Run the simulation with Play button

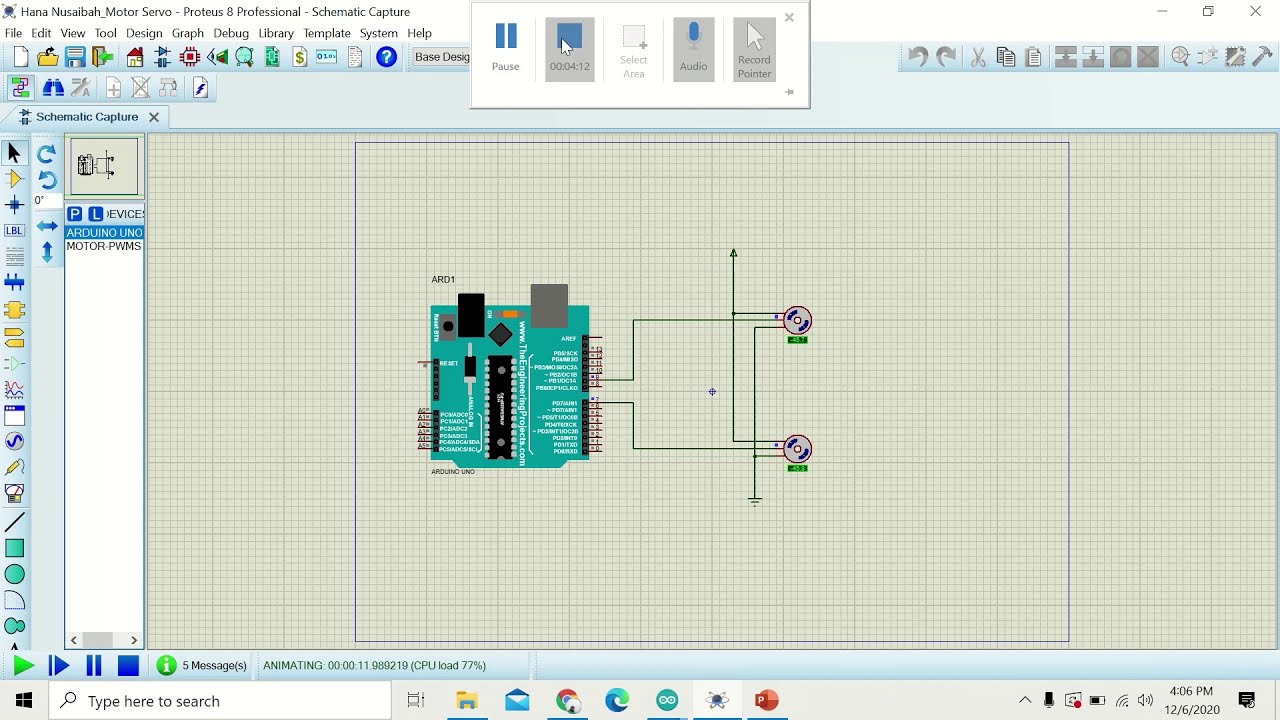coord(23,666)
